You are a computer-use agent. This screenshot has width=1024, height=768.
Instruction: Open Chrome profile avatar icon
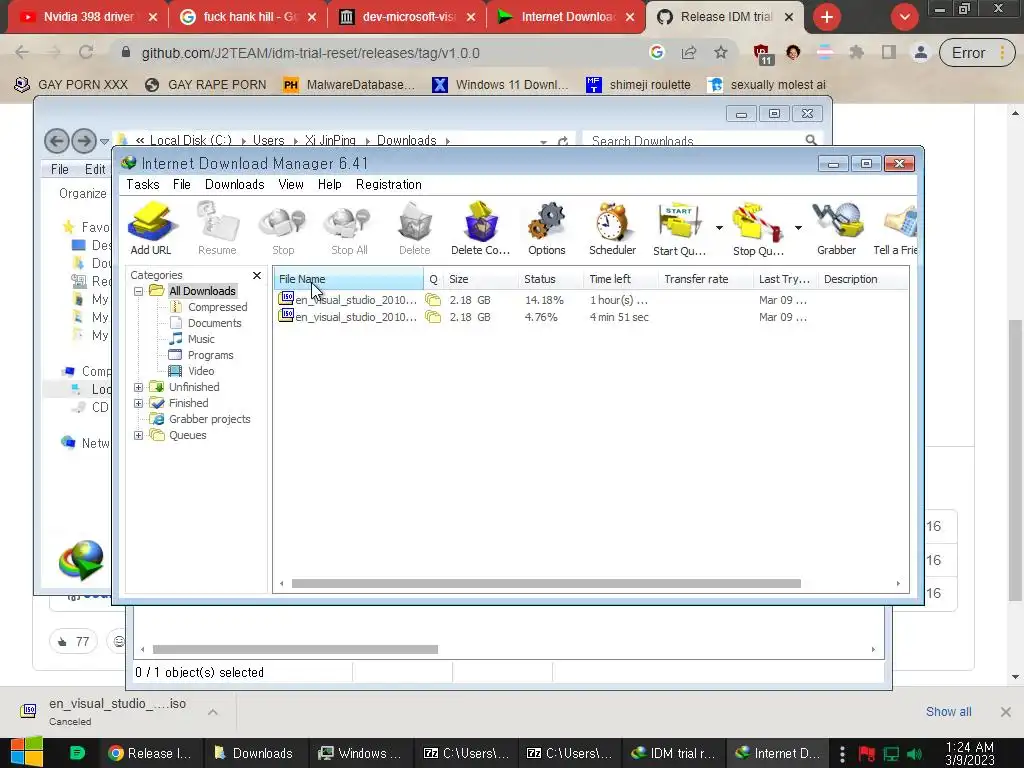920,53
